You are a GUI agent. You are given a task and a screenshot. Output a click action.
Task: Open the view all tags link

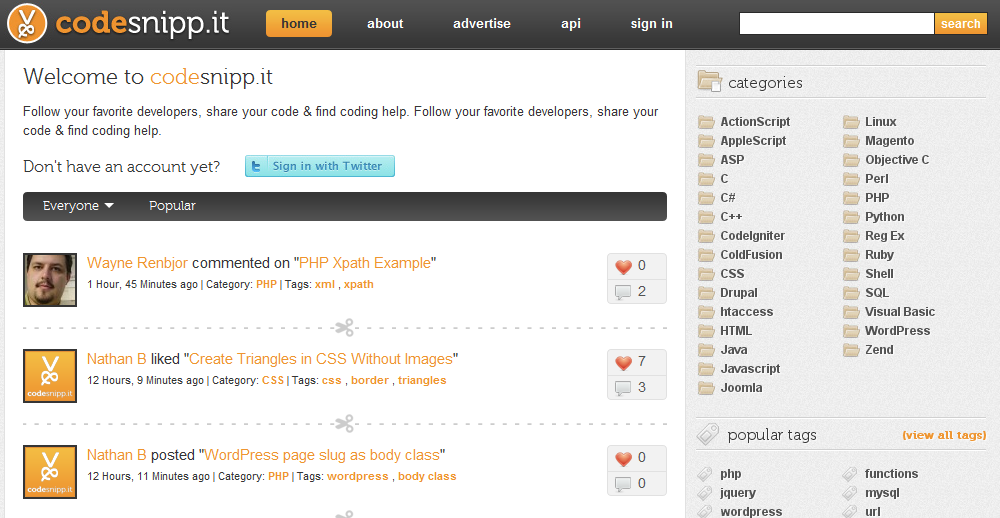[944, 435]
